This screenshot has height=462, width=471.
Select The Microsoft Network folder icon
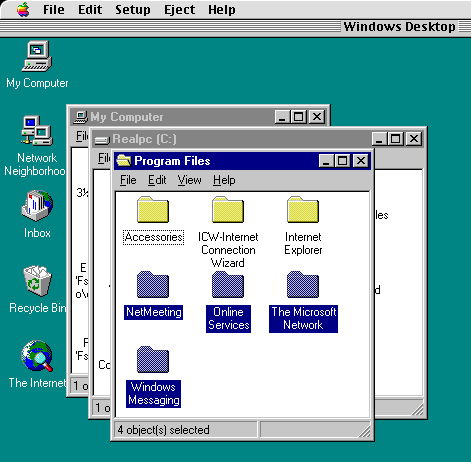(x=303, y=284)
